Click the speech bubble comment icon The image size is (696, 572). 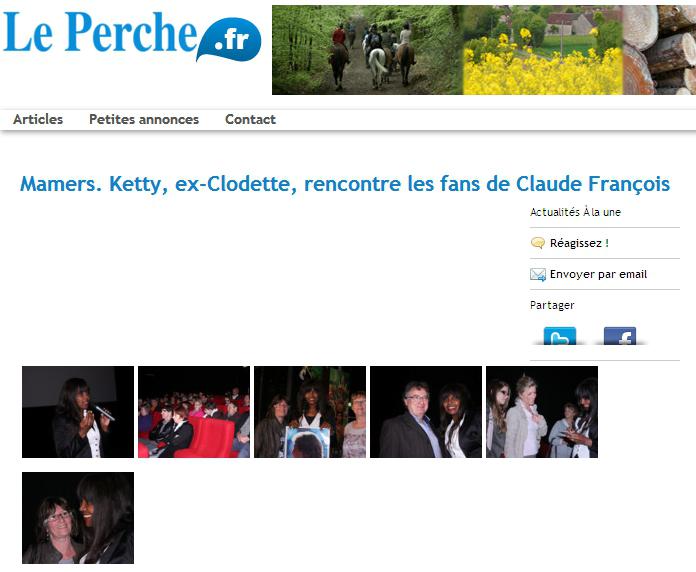click(x=538, y=243)
